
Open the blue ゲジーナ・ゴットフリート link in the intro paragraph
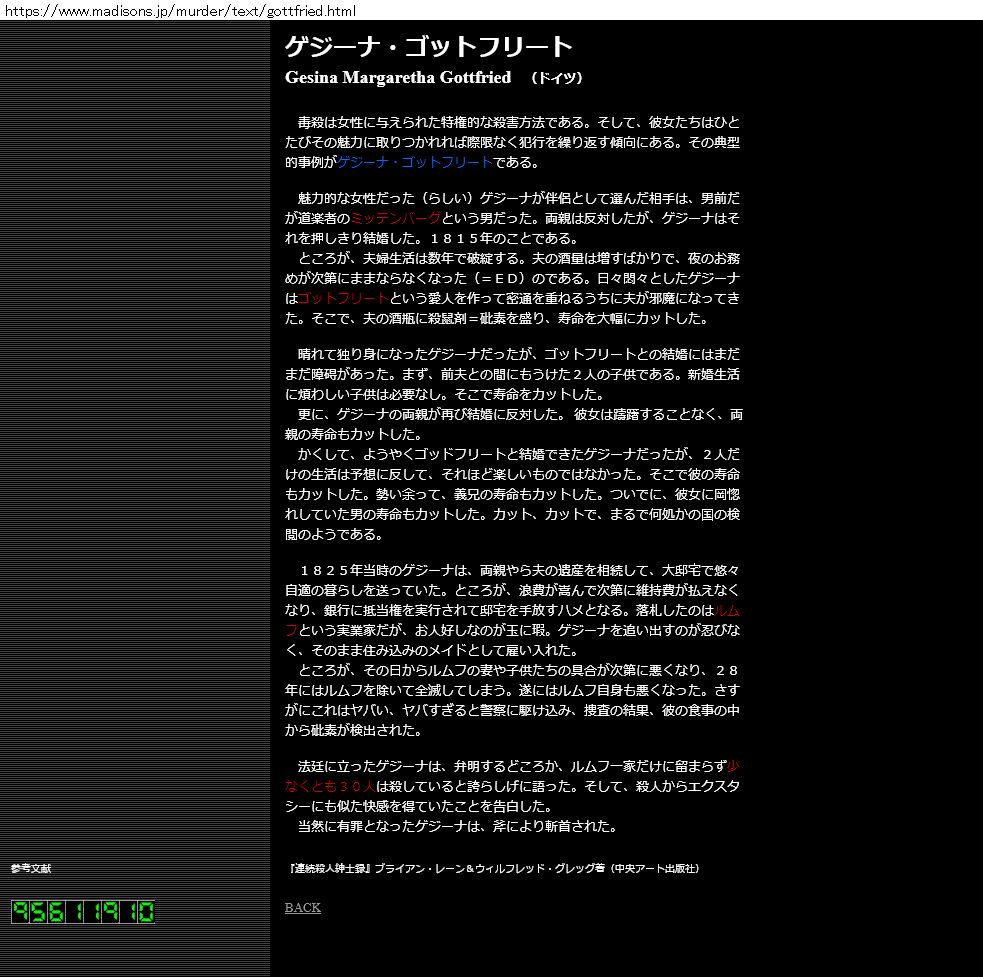414,162
